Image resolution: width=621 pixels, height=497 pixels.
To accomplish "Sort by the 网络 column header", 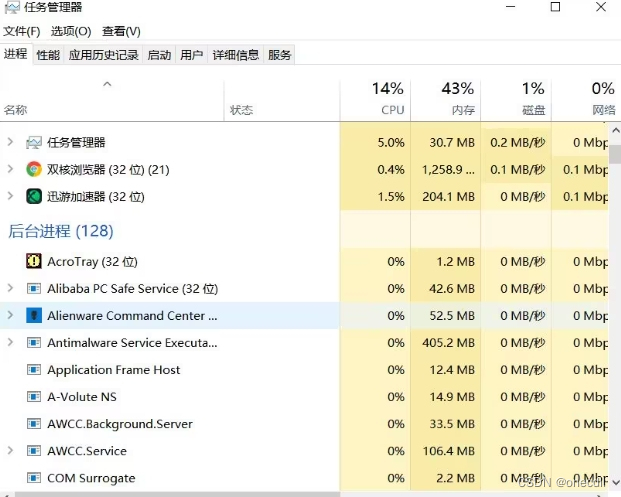I will click(x=586, y=100).
